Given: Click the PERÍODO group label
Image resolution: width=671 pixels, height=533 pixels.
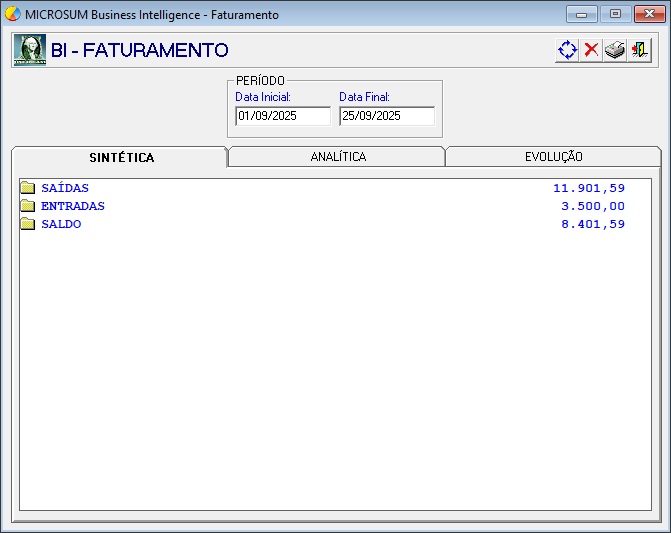Looking at the screenshot, I should tap(260, 80).
